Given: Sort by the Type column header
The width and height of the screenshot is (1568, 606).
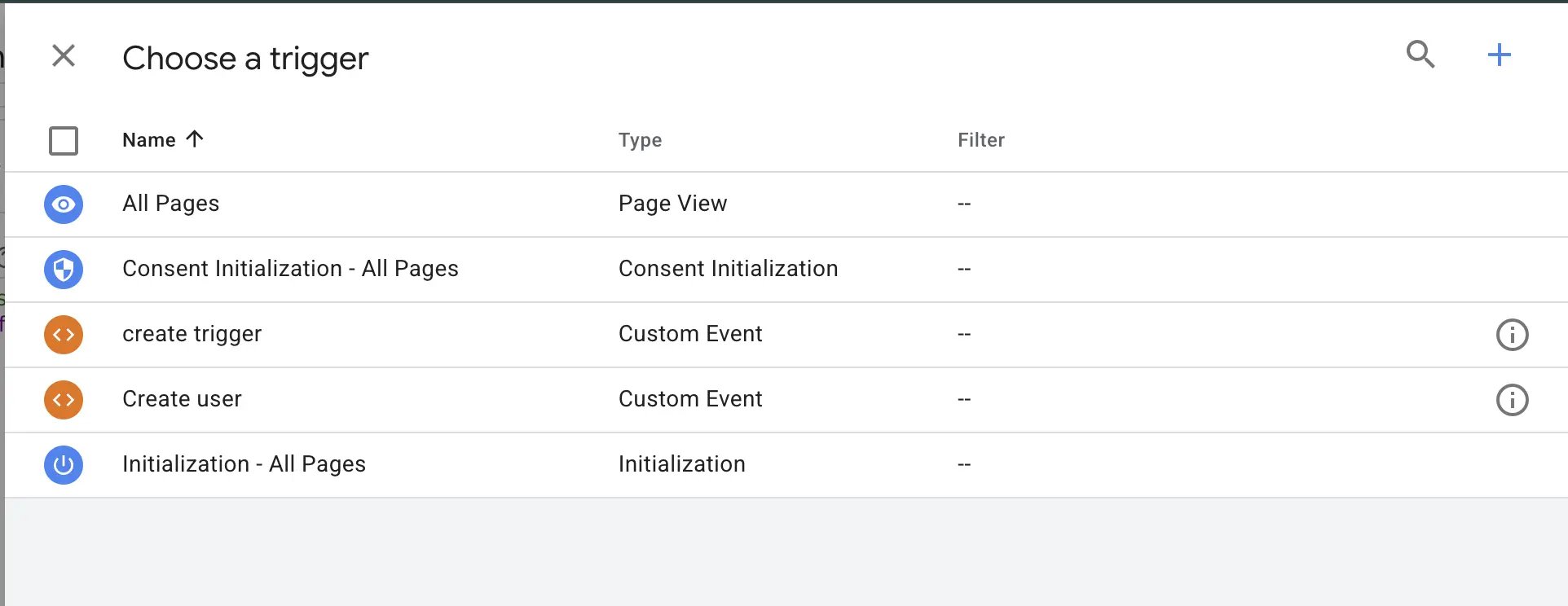Looking at the screenshot, I should click(x=640, y=140).
